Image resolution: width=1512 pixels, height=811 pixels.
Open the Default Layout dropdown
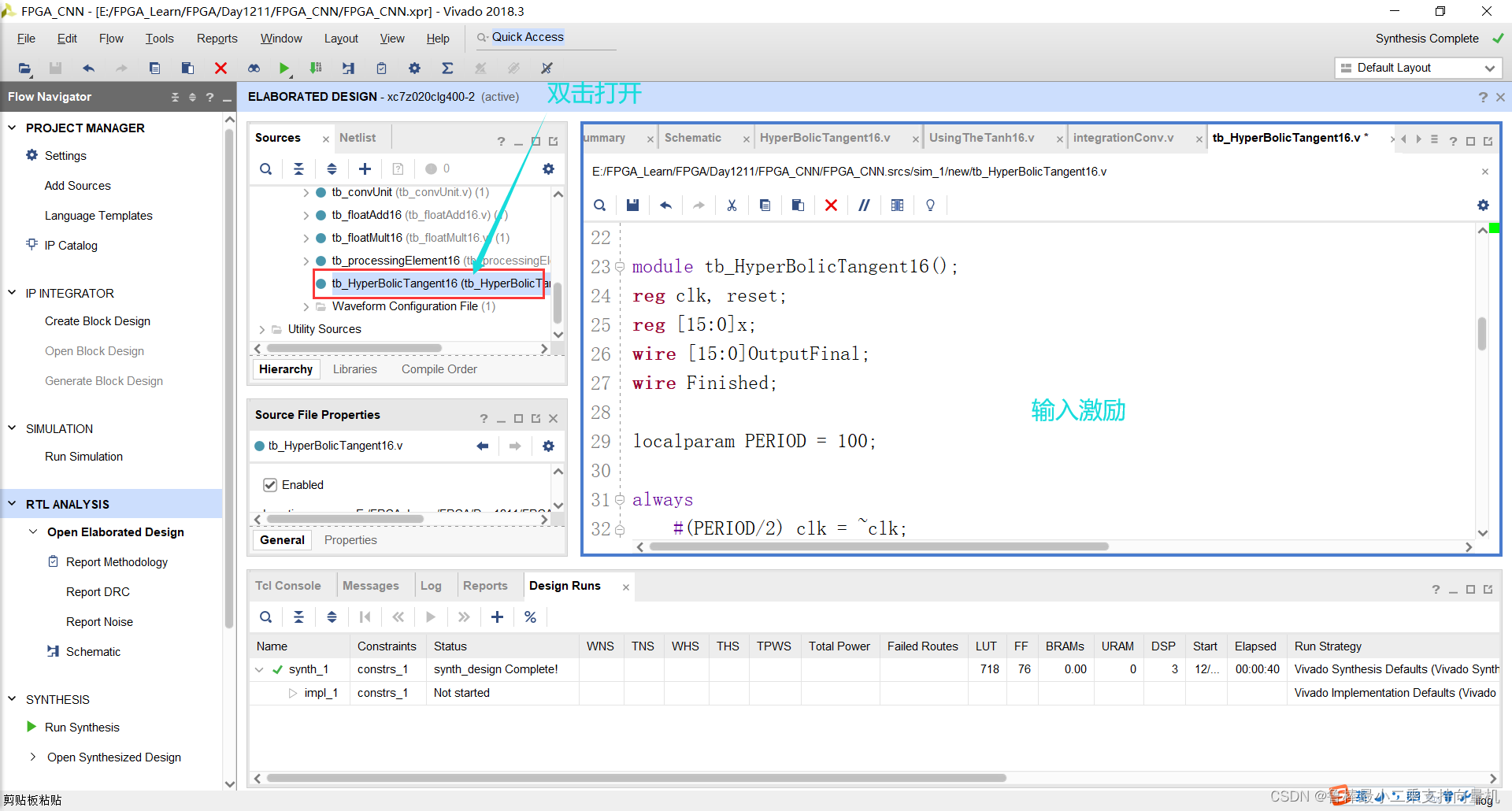[x=1417, y=68]
